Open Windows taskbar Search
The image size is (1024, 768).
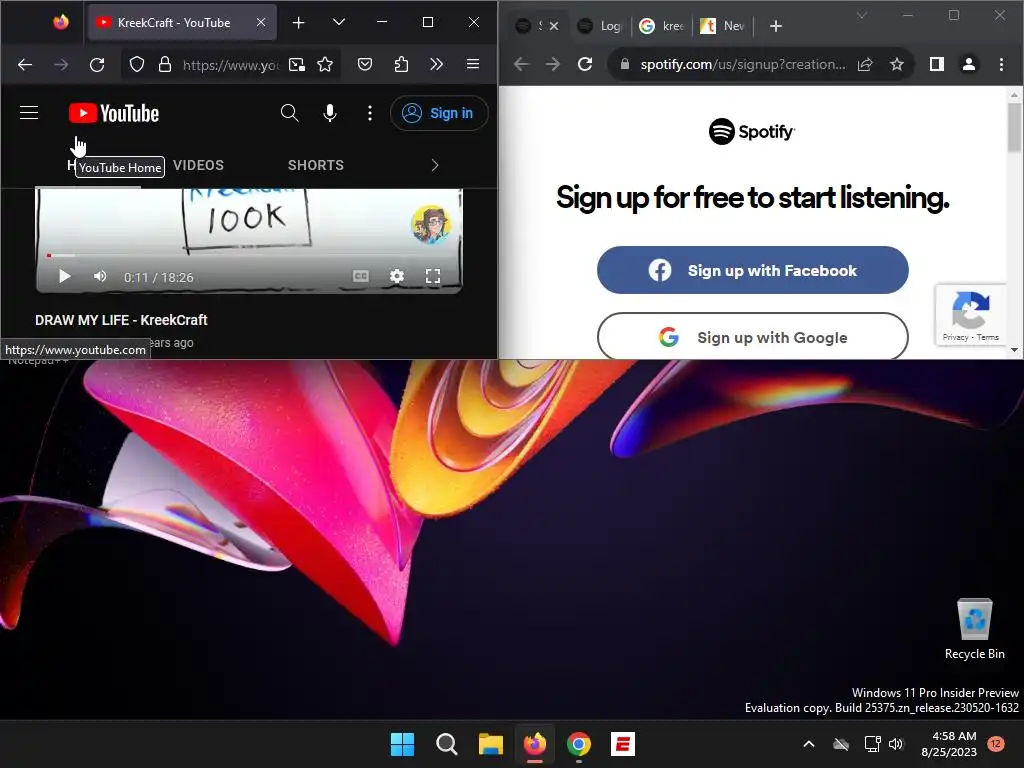(447, 744)
